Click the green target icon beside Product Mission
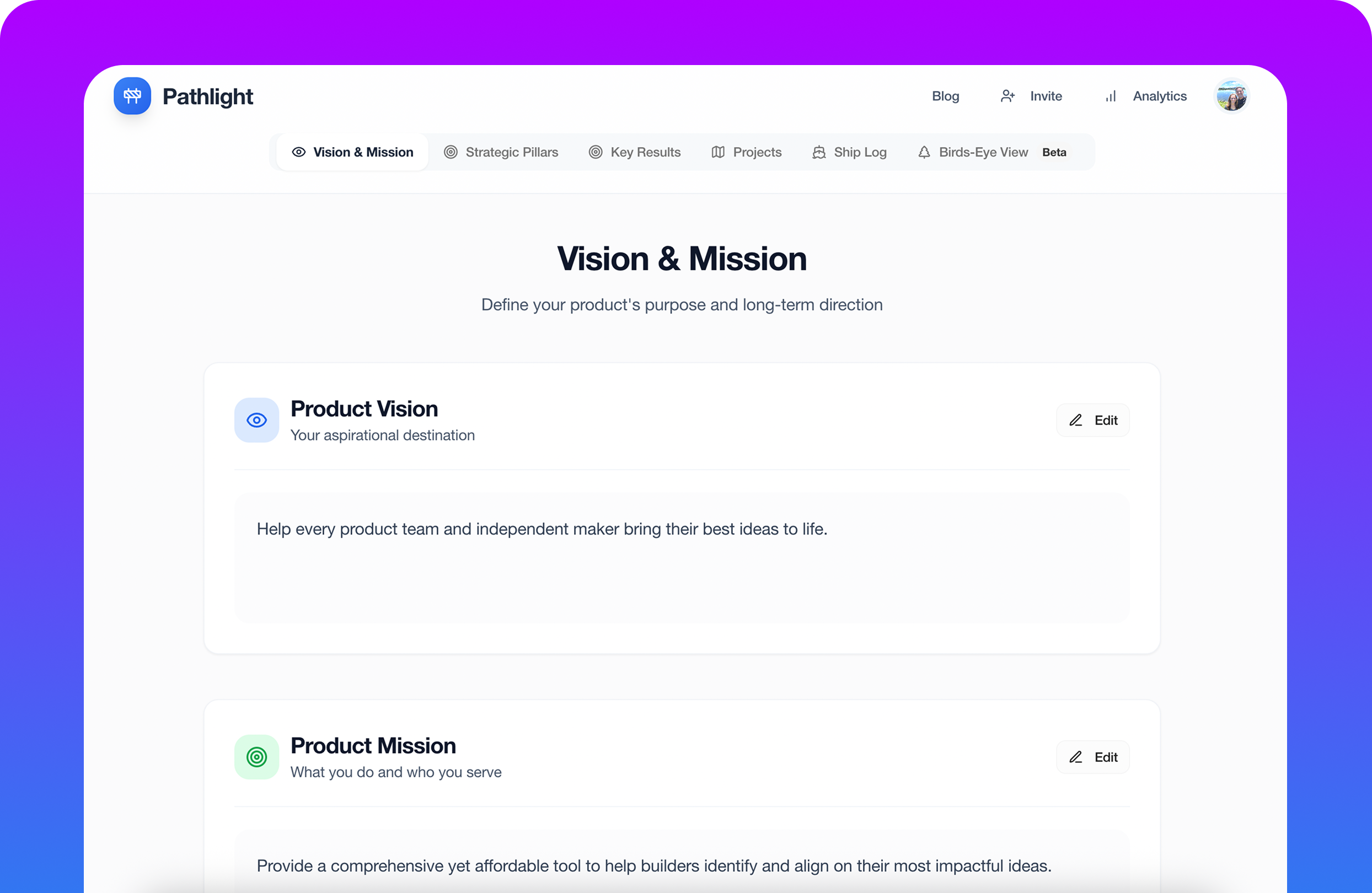1372x893 pixels. (x=256, y=756)
